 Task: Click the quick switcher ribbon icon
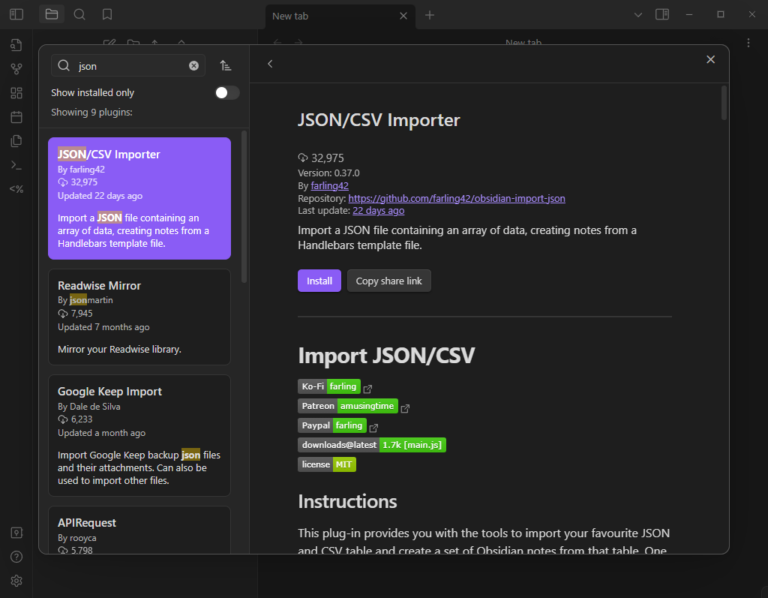coord(16,45)
